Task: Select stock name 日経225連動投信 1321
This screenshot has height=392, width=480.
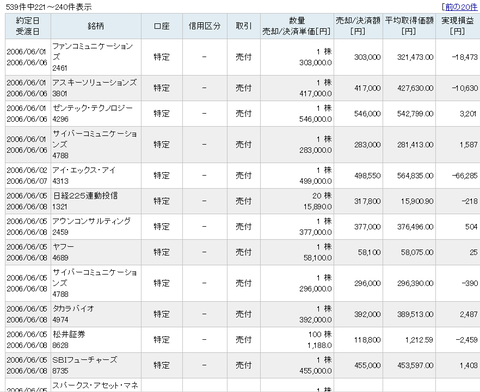Action: point(85,201)
